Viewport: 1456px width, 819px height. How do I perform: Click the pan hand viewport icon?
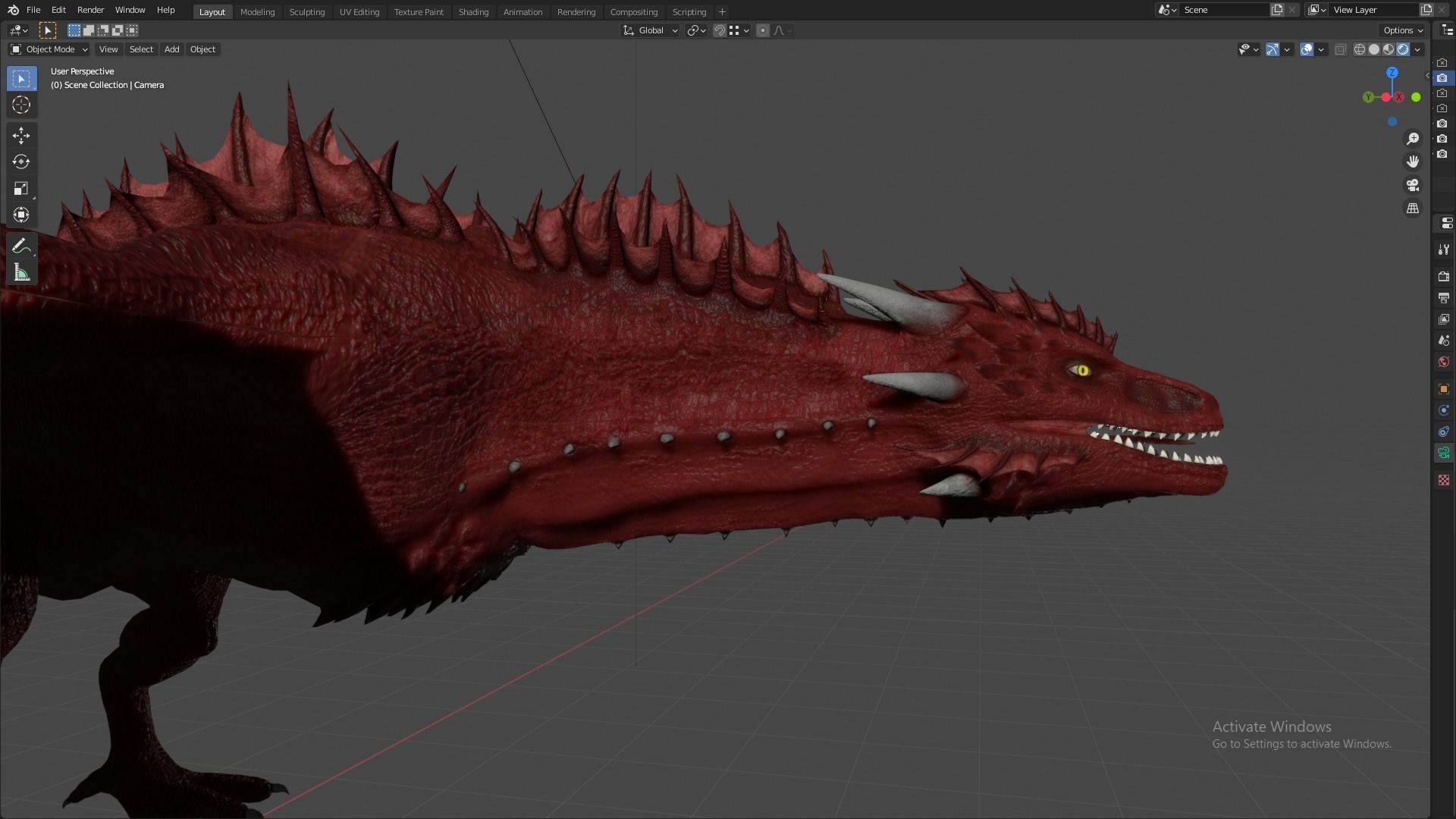pyautogui.click(x=1413, y=162)
